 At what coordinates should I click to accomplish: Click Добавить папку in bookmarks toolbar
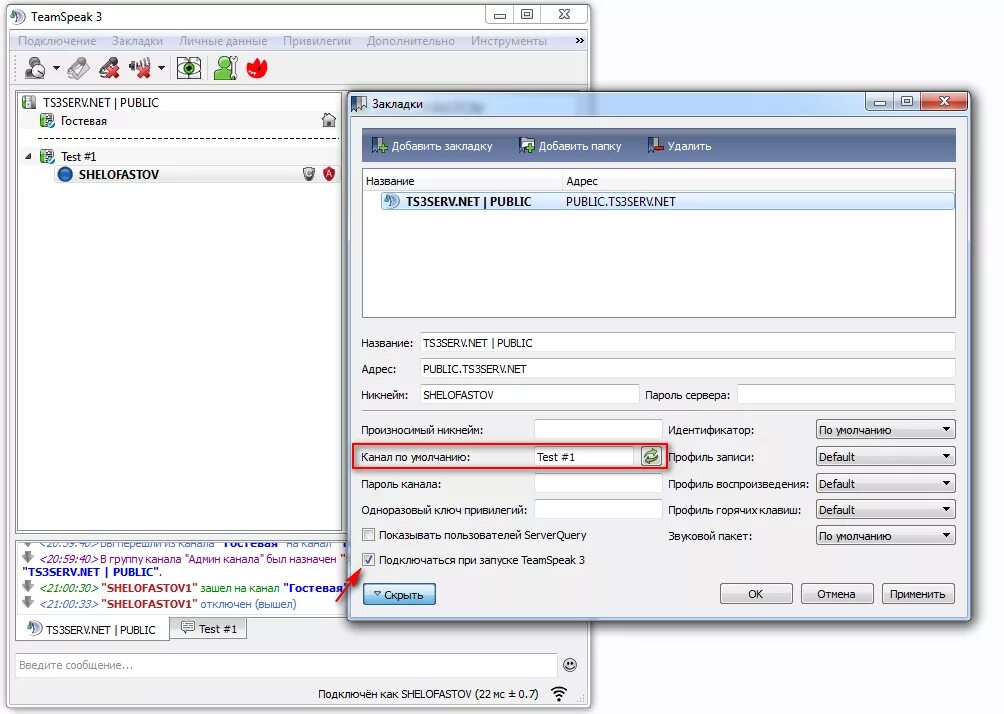point(570,146)
